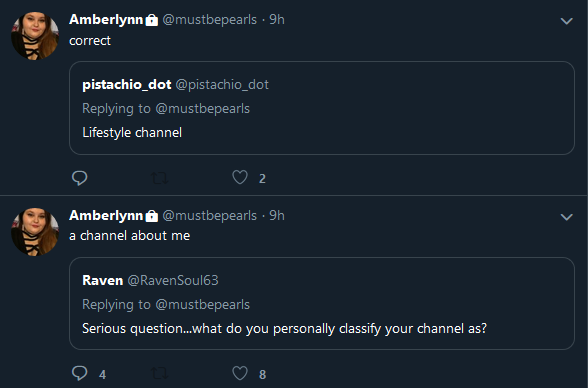
Task: Open Raven's profile from quoted tweet
Action: [x=102, y=280]
